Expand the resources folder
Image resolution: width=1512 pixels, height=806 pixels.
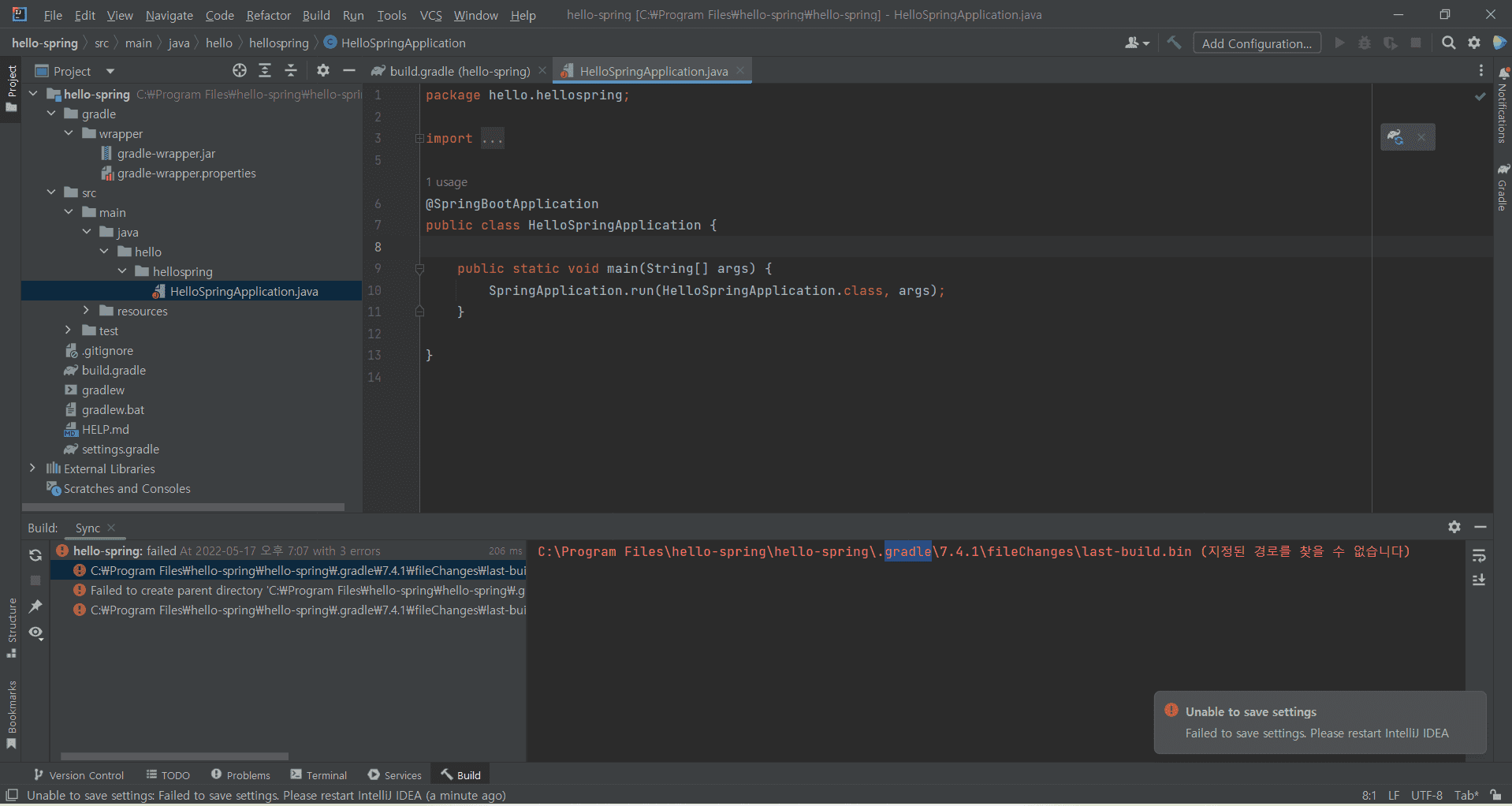point(86,311)
